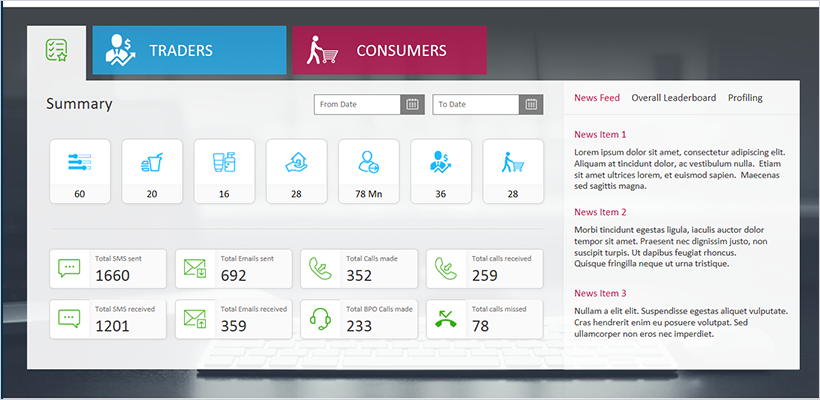Open the summary checklist tab icon
The width and height of the screenshot is (820, 400).
click(x=56, y=51)
